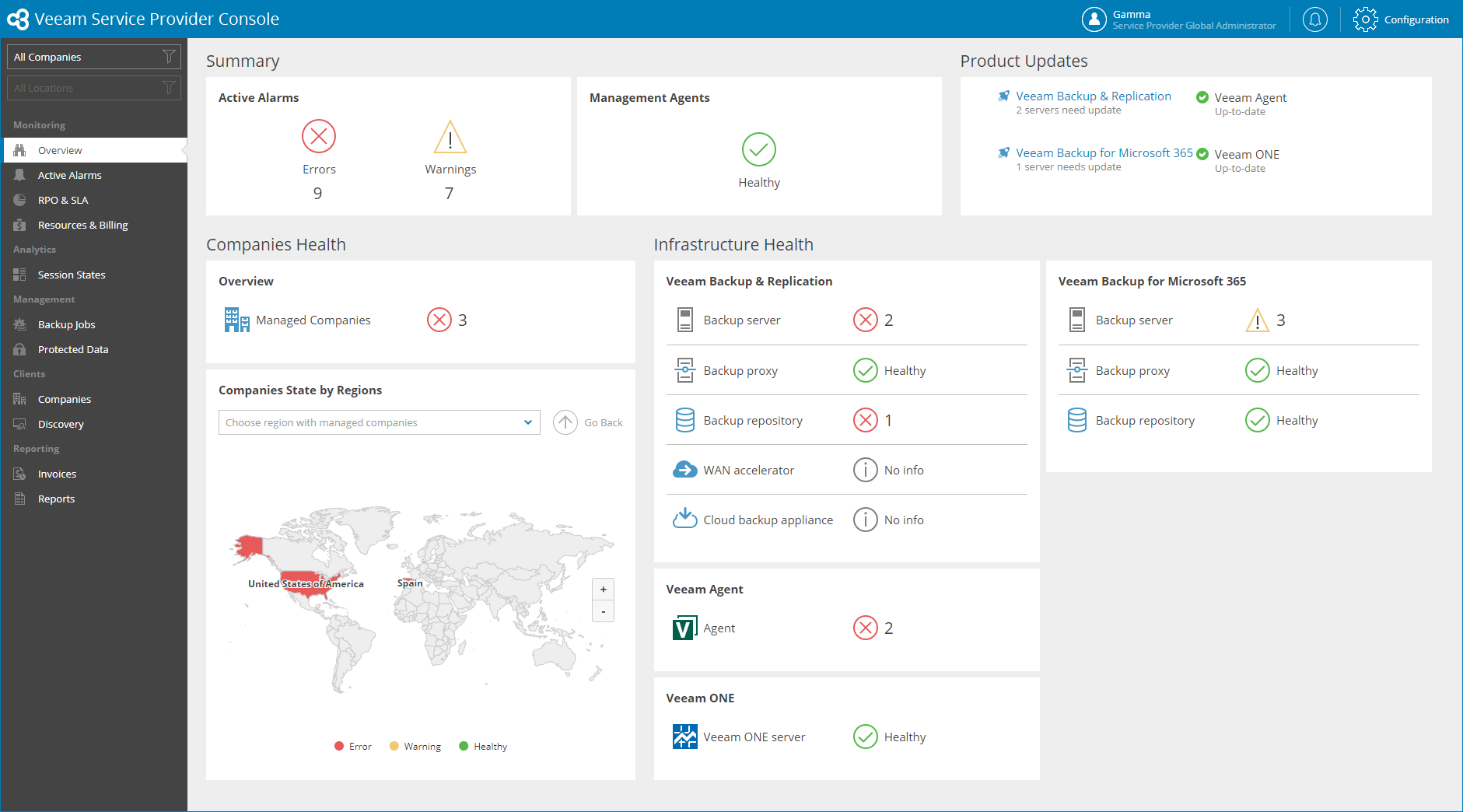1463x812 pixels.
Task: Zoom in on the world map
Action: pos(603,590)
